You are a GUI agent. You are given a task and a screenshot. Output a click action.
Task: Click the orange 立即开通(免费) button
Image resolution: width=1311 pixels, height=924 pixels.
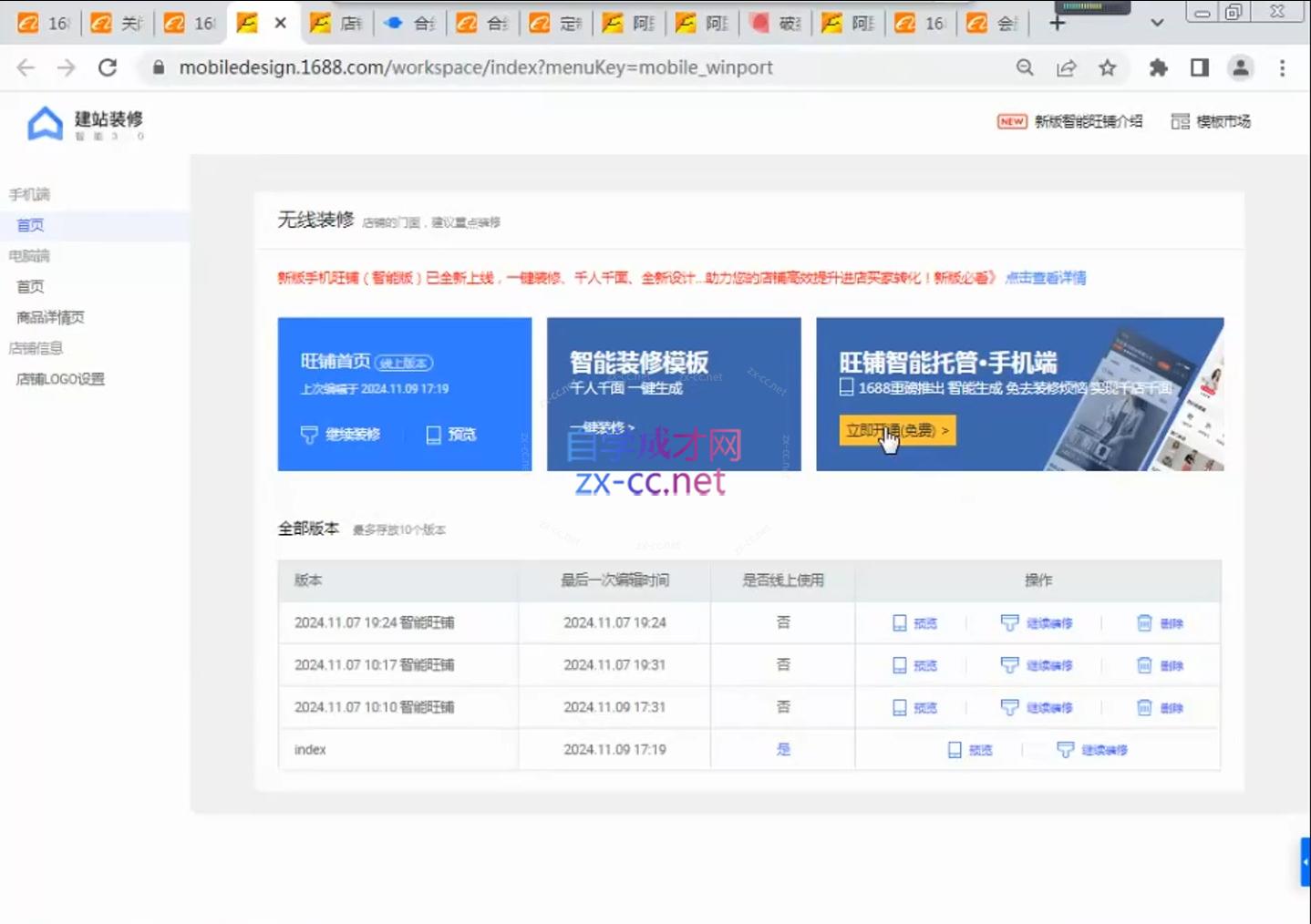tap(898, 430)
